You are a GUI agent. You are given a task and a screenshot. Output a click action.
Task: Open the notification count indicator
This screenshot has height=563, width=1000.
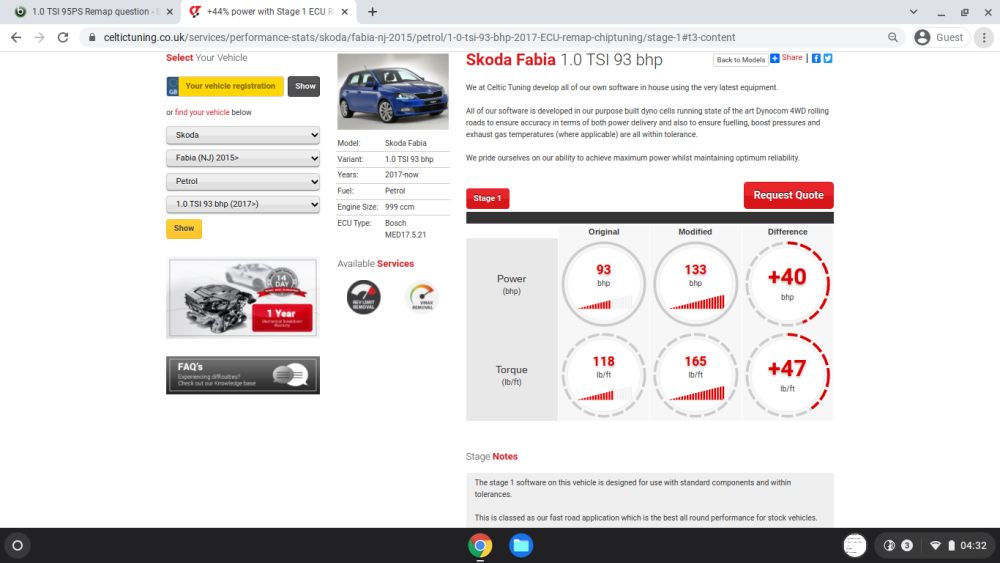907,545
